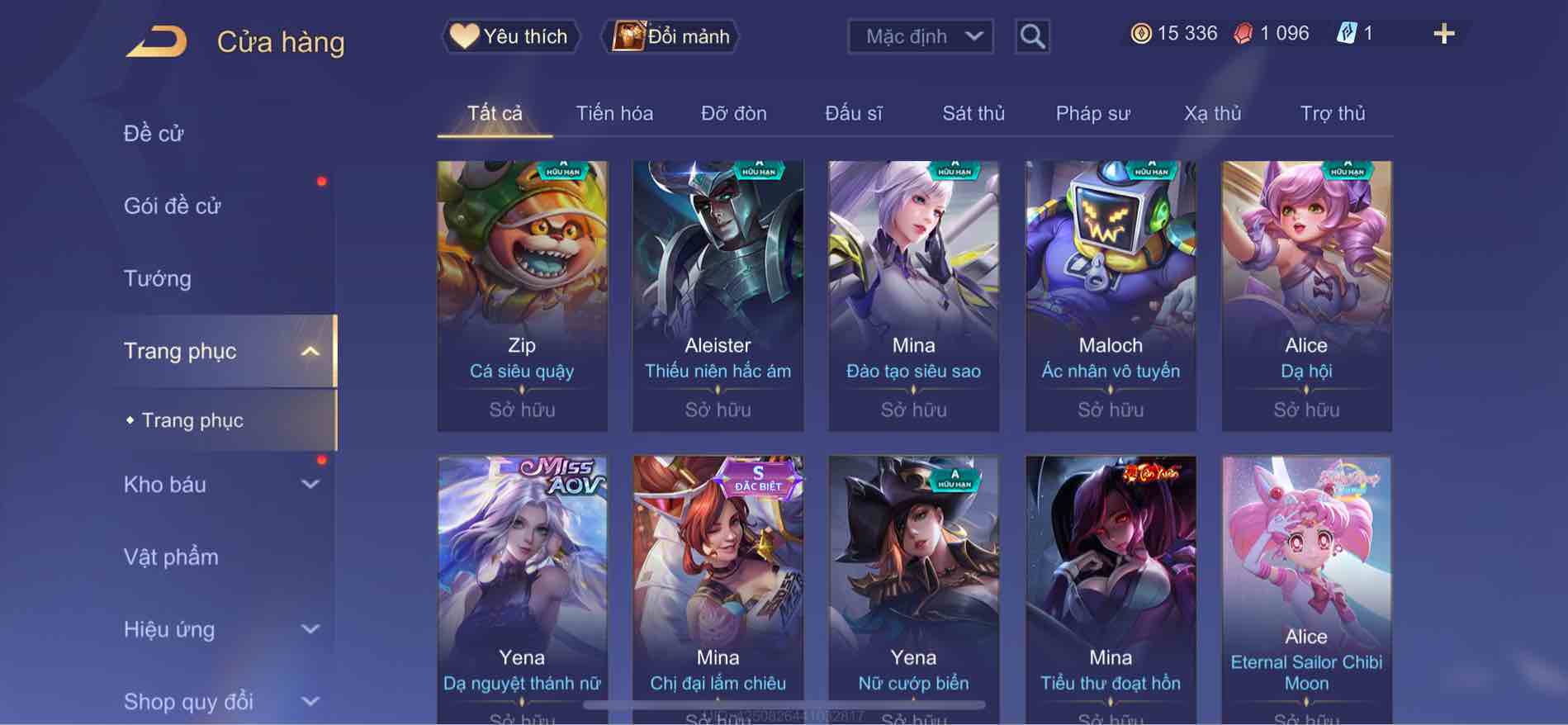Tap the chest icon in Đổi mảnh

628,36
